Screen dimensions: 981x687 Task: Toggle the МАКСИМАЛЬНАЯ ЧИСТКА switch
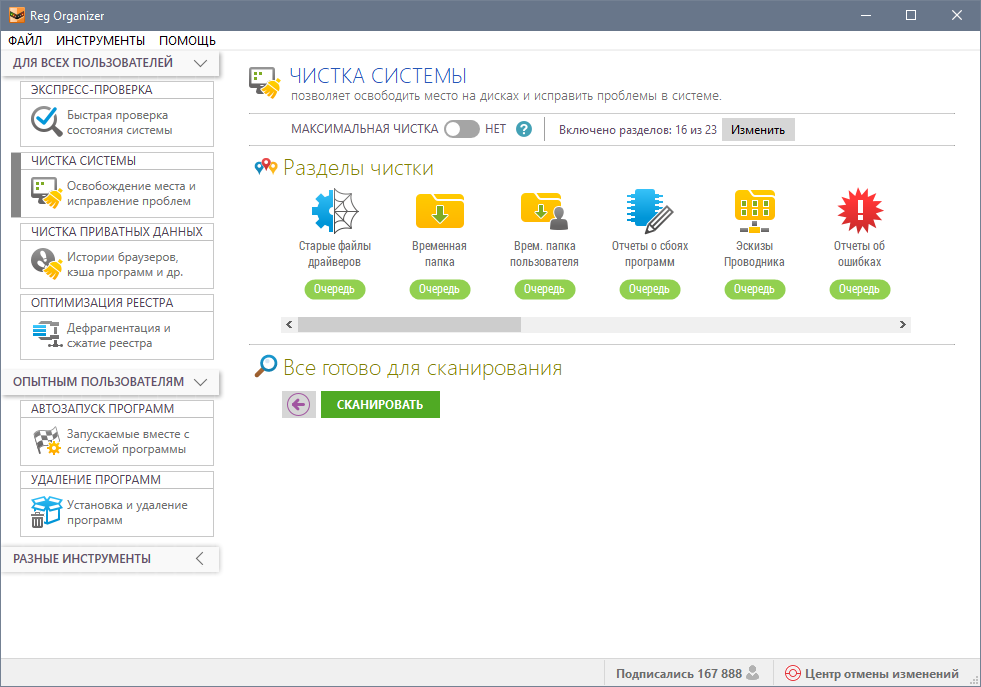pos(462,130)
